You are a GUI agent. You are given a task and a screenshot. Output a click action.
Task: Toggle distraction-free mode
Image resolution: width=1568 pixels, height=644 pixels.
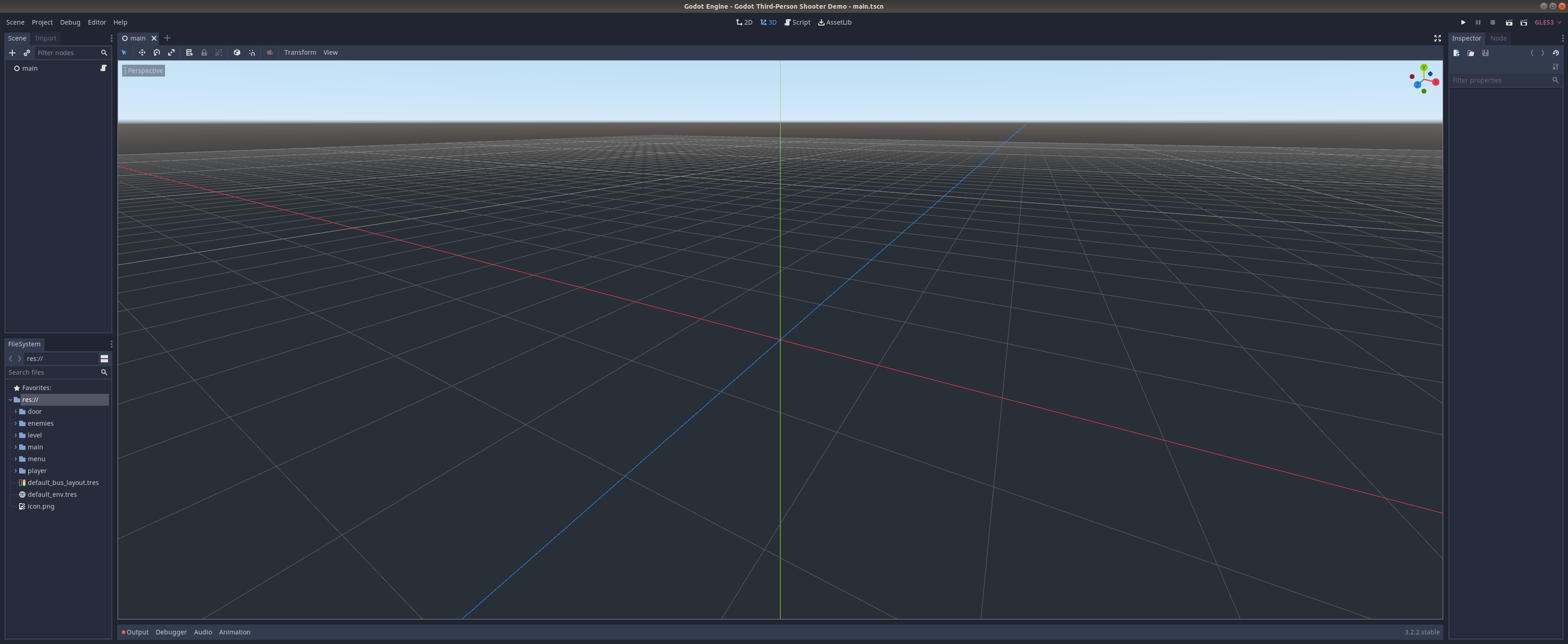(x=1437, y=38)
